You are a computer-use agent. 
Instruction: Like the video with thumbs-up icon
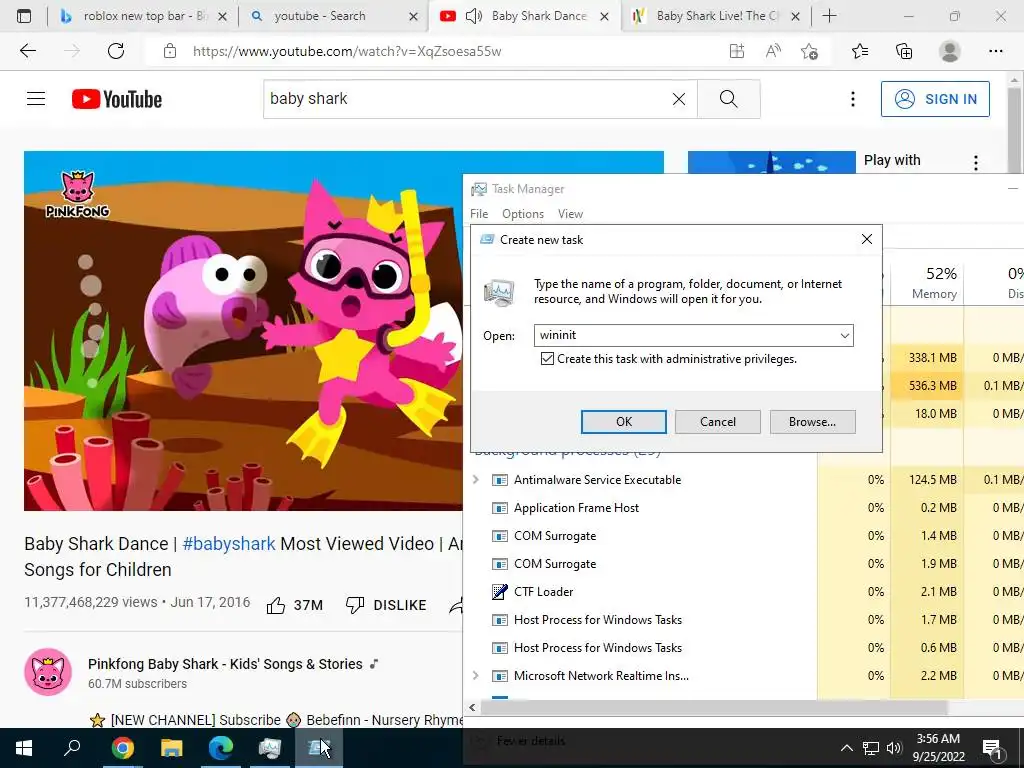pyautogui.click(x=276, y=605)
